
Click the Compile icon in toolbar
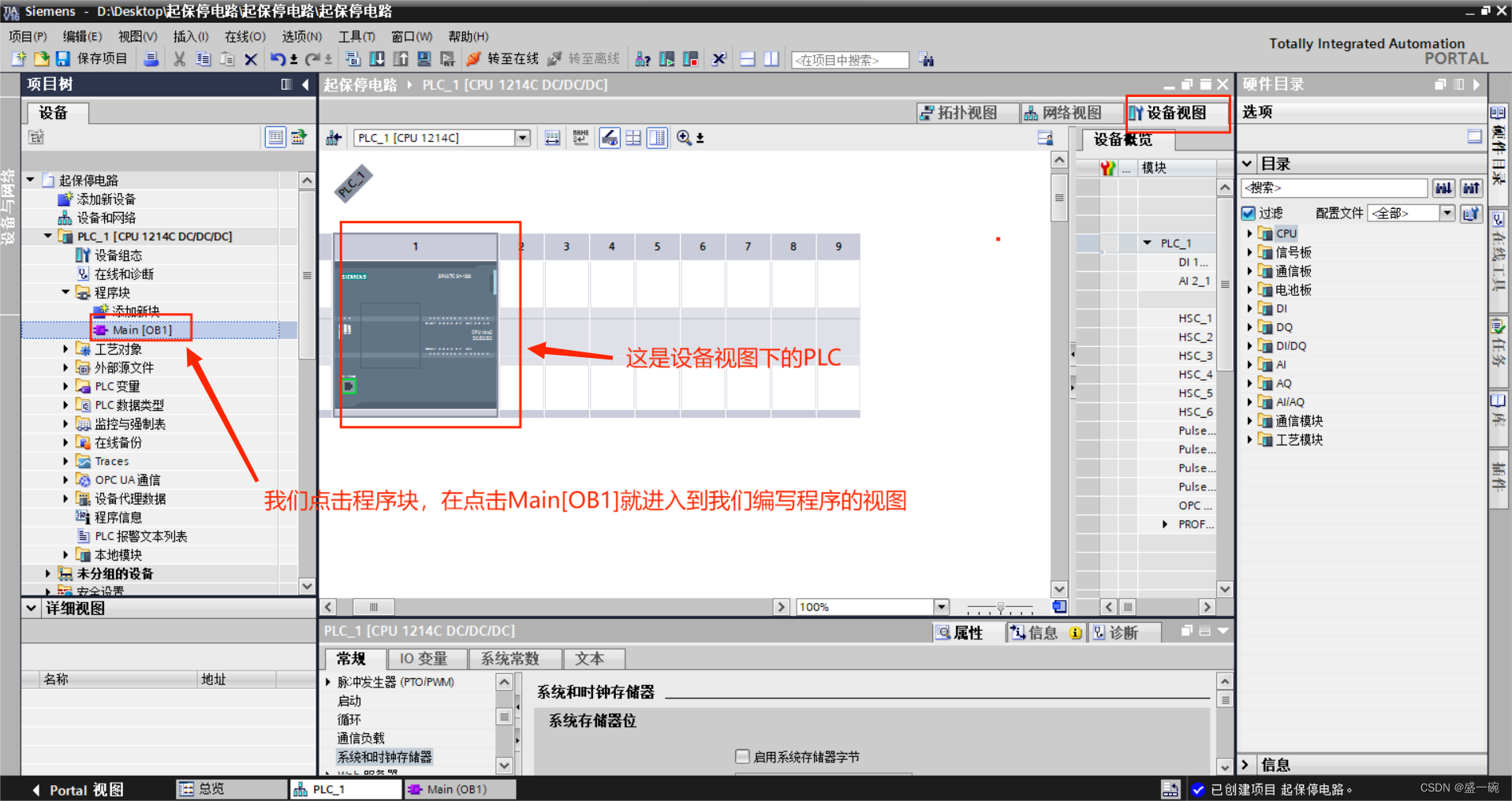(x=353, y=59)
